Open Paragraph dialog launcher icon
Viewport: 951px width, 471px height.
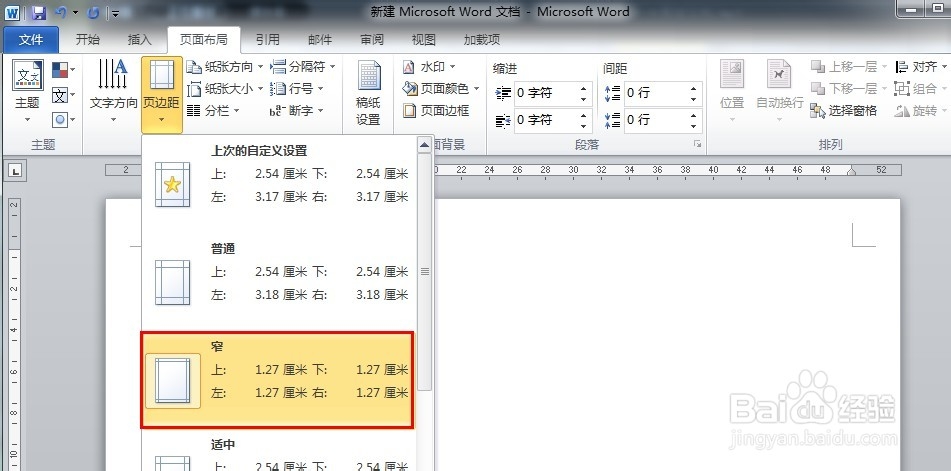pyautogui.click(x=697, y=144)
